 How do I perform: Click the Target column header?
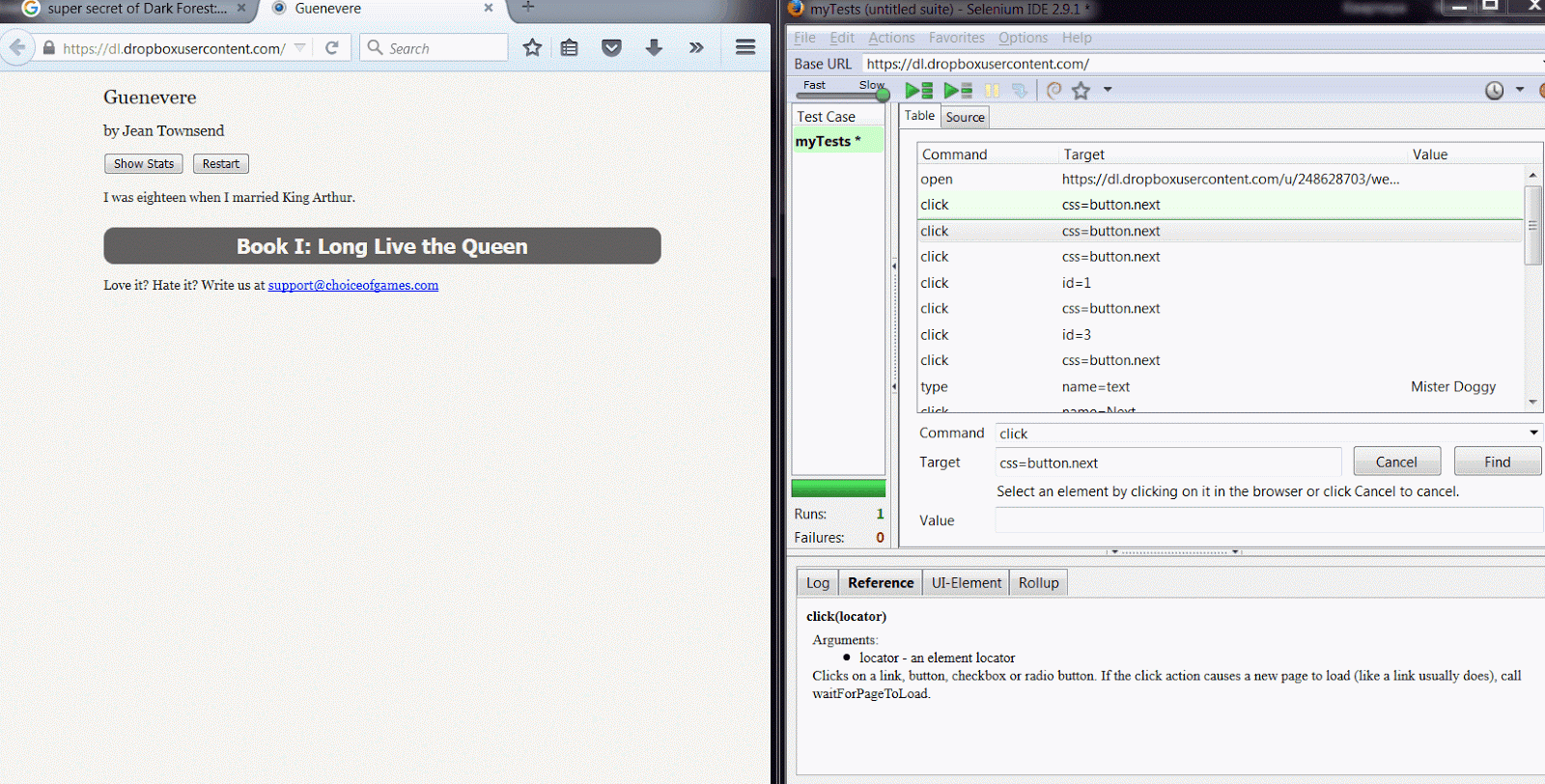pyautogui.click(x=1234, y=154)
